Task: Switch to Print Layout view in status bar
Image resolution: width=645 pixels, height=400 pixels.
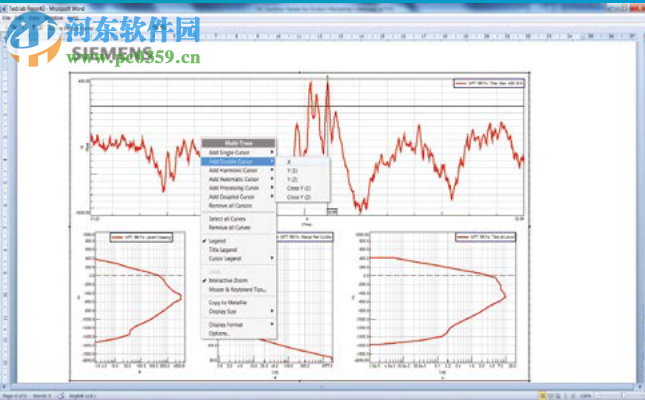Action: pyautogui.click(x=543, y=396)
